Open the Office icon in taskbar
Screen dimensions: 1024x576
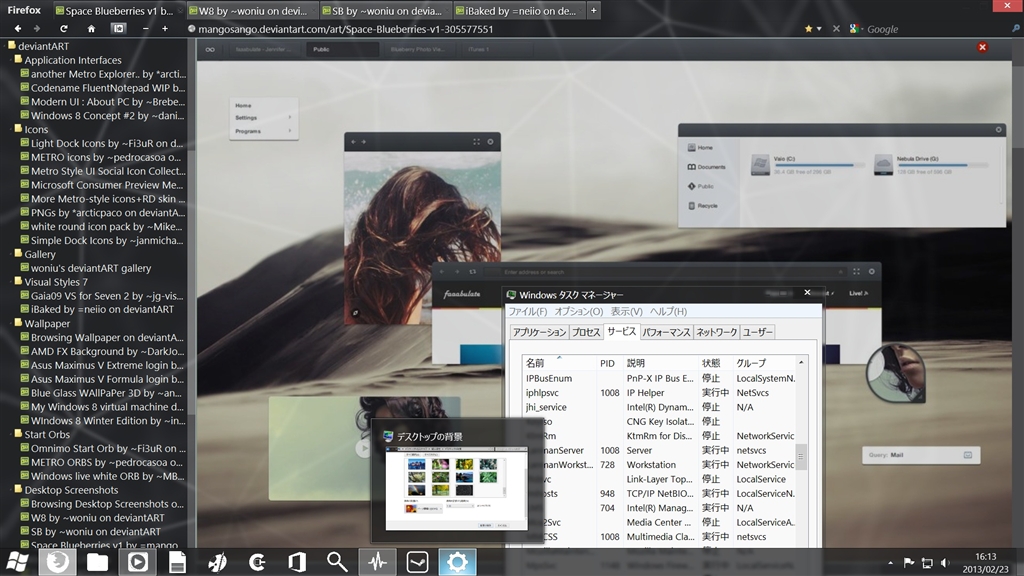pyautogui.click(x=297, y=562)
